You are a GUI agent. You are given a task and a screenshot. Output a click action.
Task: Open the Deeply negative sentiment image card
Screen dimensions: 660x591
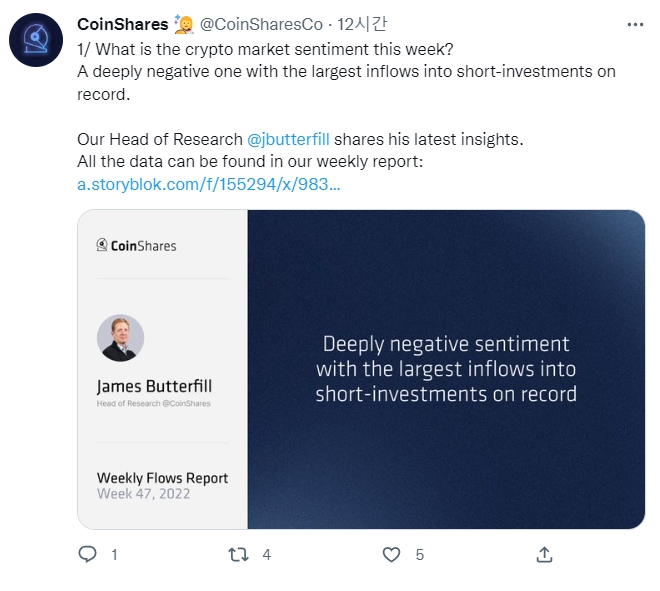361,369
